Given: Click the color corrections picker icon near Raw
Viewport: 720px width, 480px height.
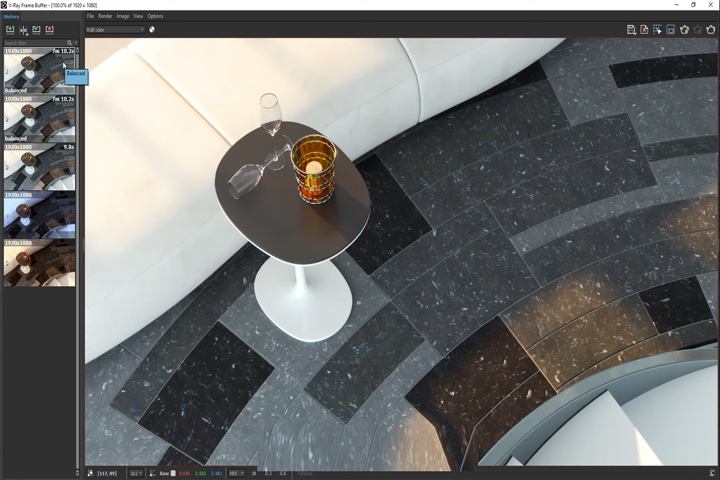Looking at the screenshot, I should (152, 473).
